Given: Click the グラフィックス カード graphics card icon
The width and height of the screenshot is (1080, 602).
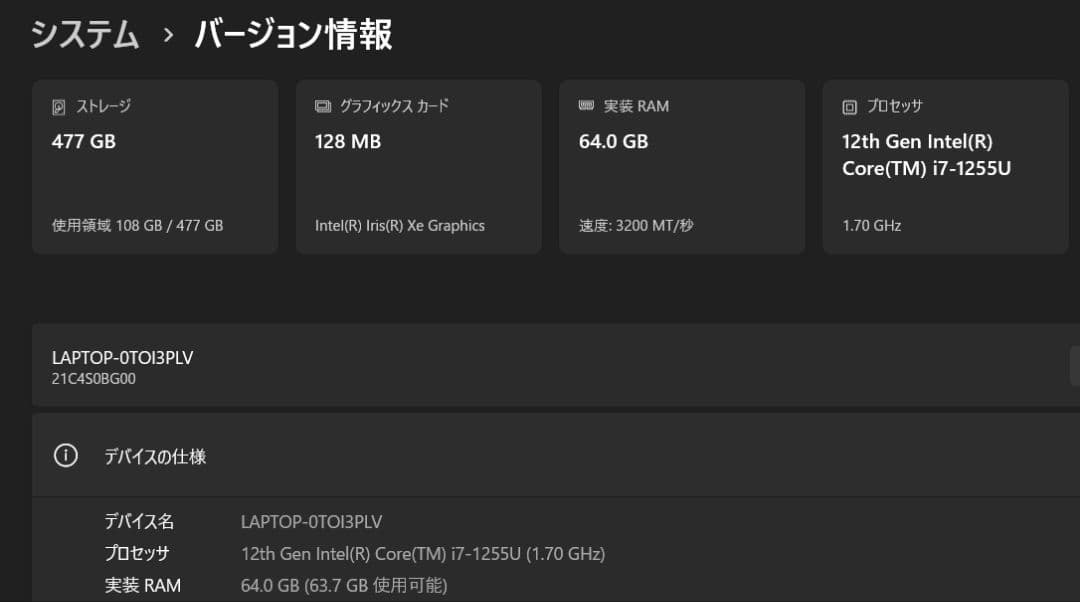Looking at the screenshot, I should click(321, 105).
